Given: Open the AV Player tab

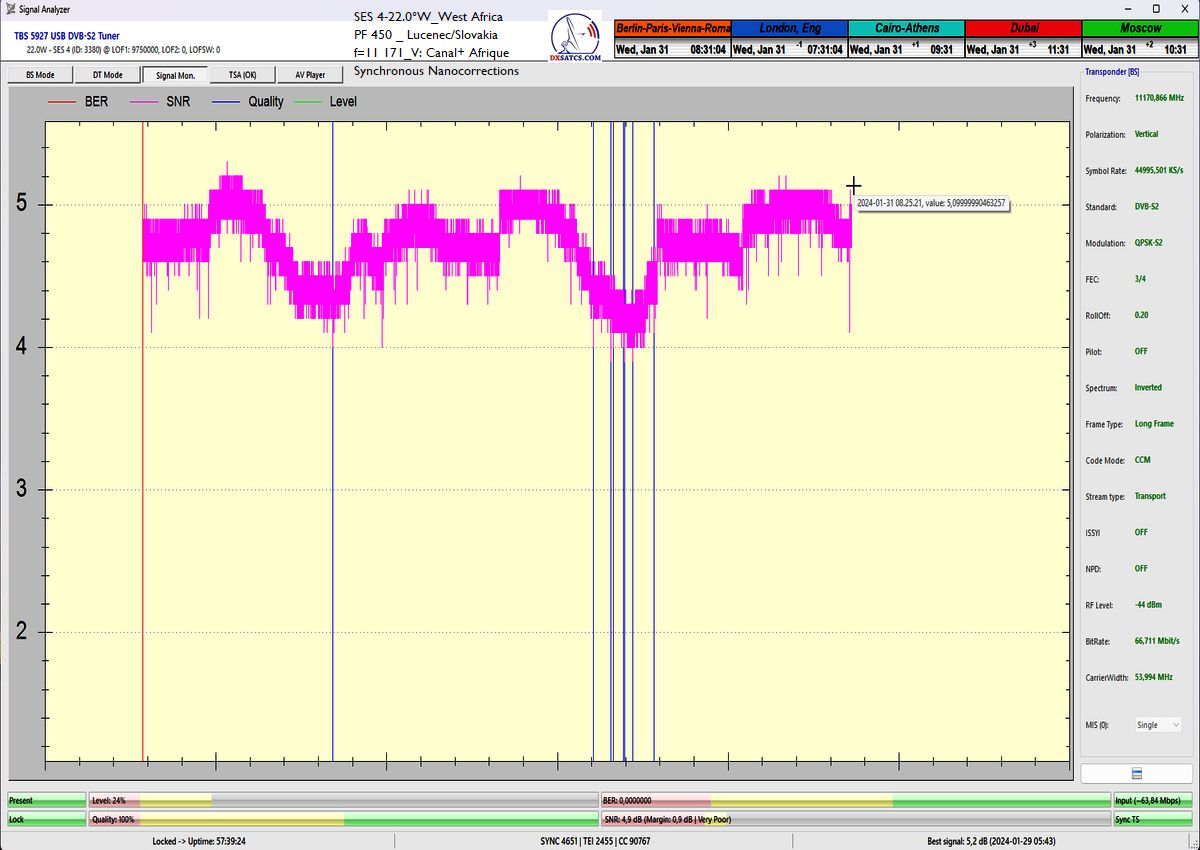Looking at the screenshot, I should (309, 75).
